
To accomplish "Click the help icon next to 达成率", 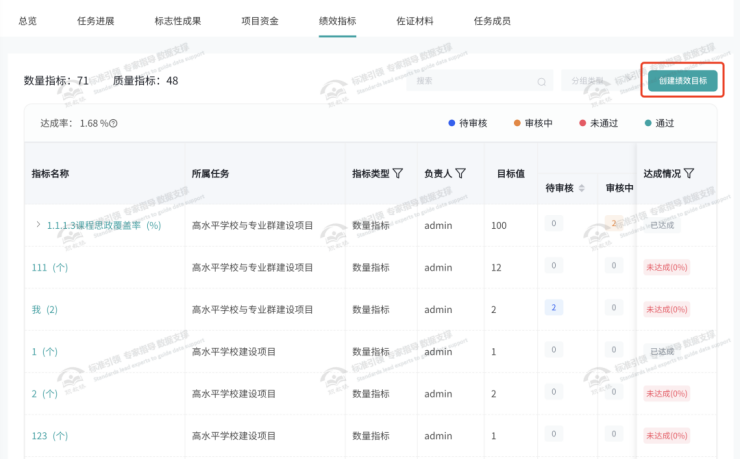I will click(114, 124).
